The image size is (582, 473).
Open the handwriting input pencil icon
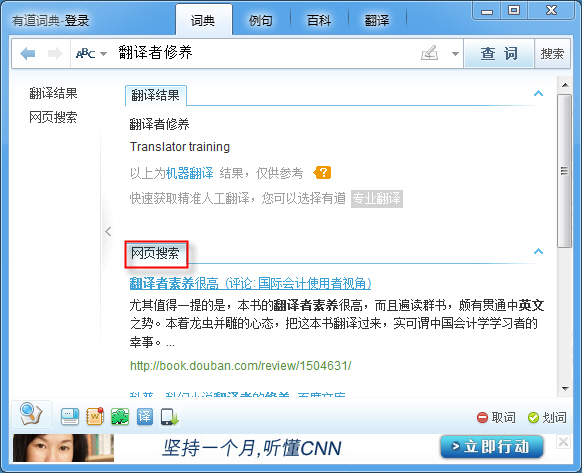[429, 53]
